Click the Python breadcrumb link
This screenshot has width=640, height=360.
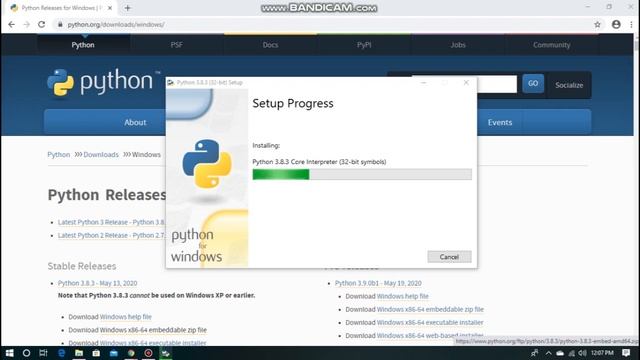click(59, 155)
